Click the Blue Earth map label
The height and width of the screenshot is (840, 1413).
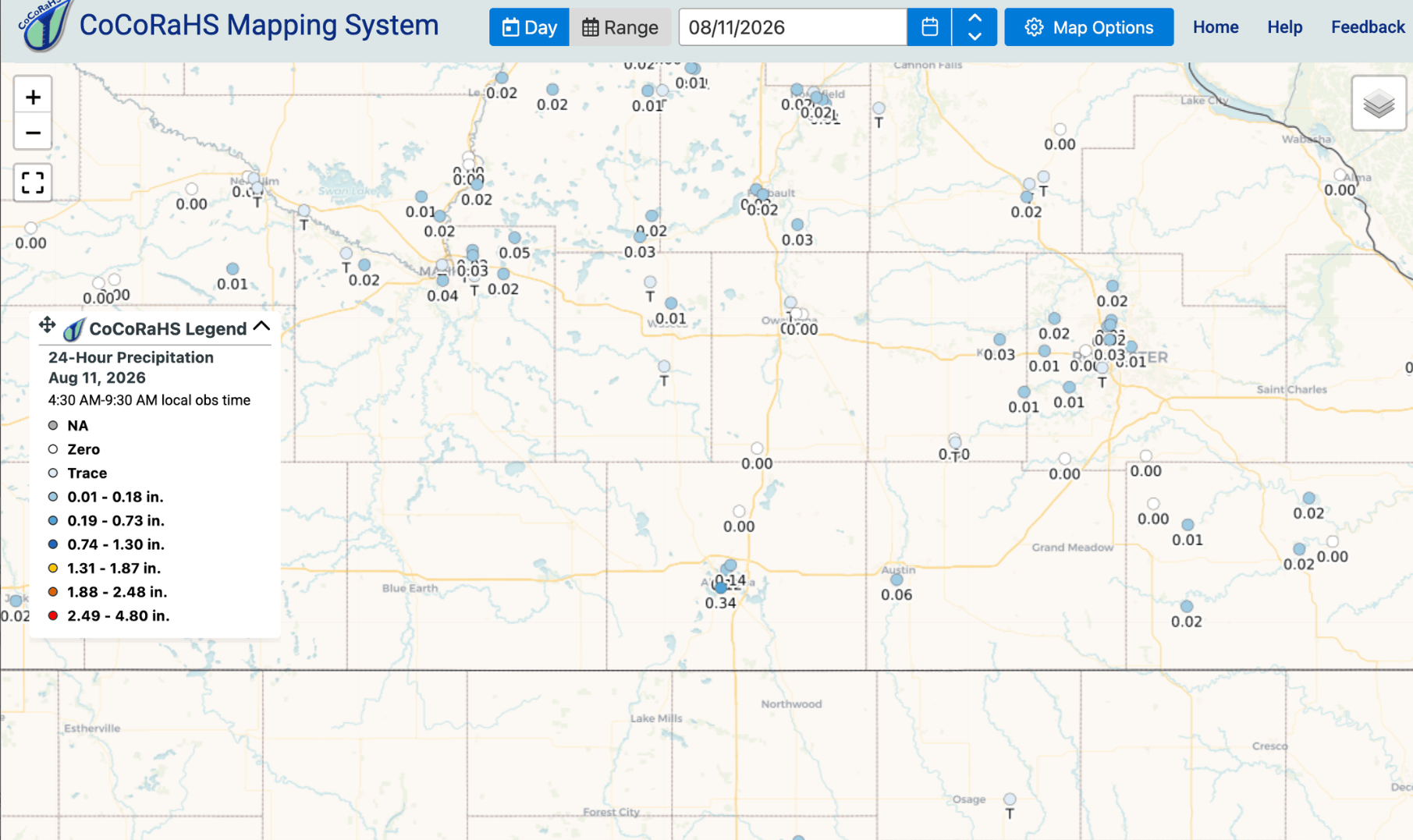pos(410,588)
